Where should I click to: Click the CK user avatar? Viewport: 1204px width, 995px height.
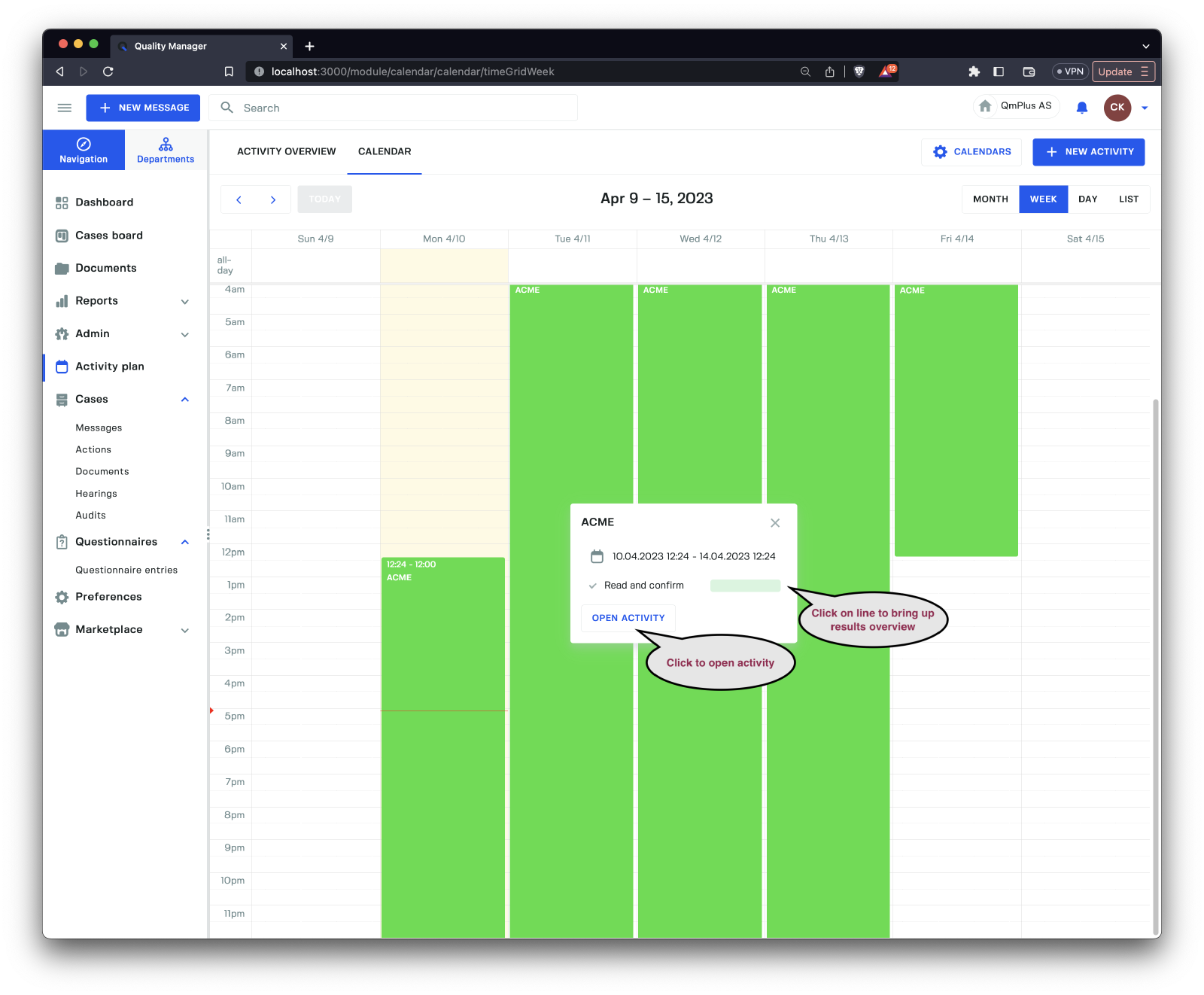tap(1117, 108)
